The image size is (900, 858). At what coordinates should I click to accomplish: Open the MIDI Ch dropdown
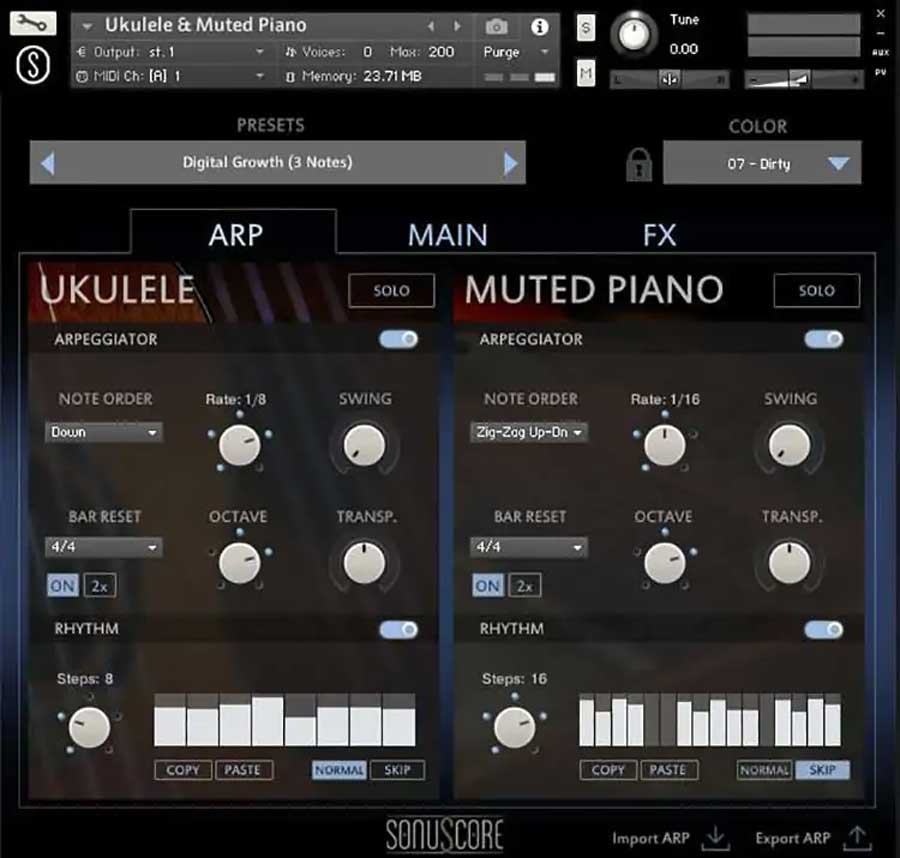tap(171, 76)
